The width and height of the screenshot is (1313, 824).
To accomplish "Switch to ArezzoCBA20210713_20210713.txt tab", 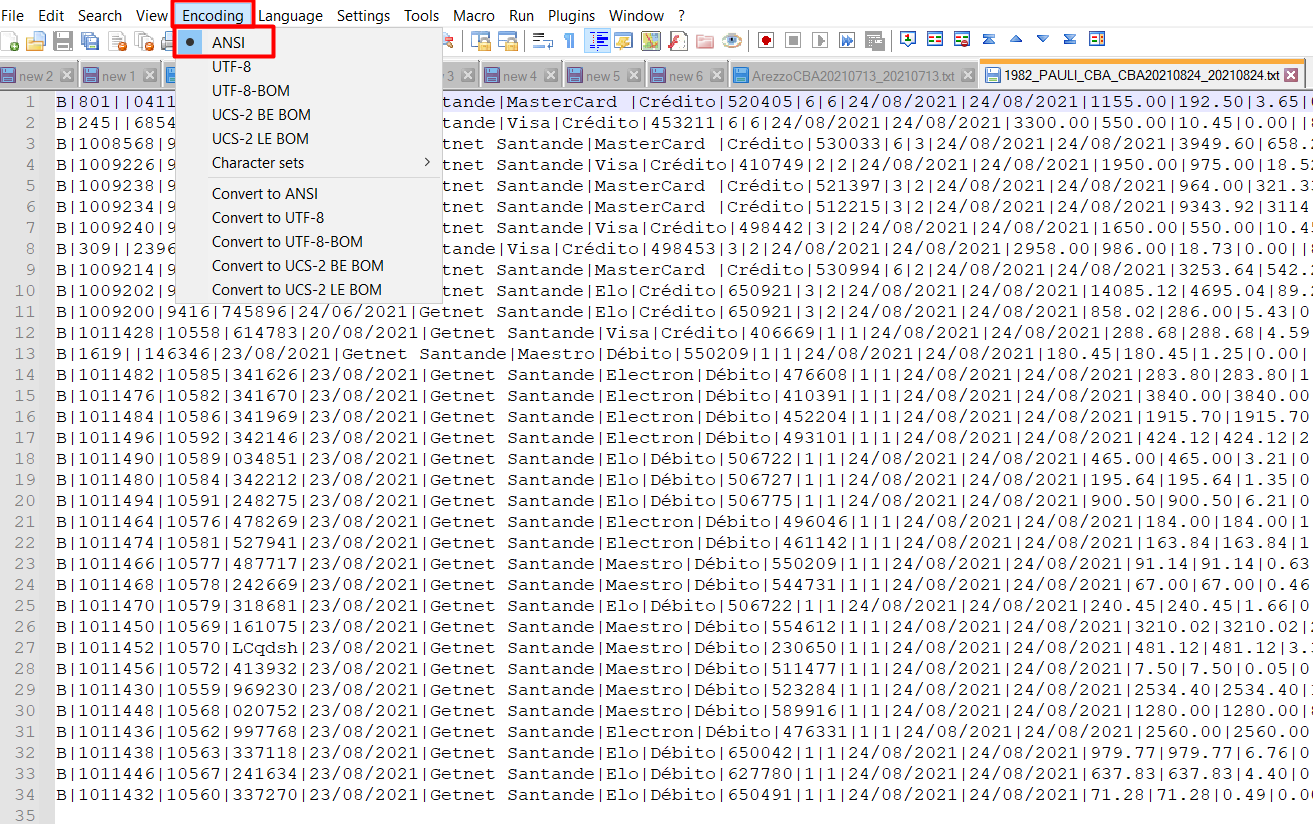I will (x=853, y=76).
